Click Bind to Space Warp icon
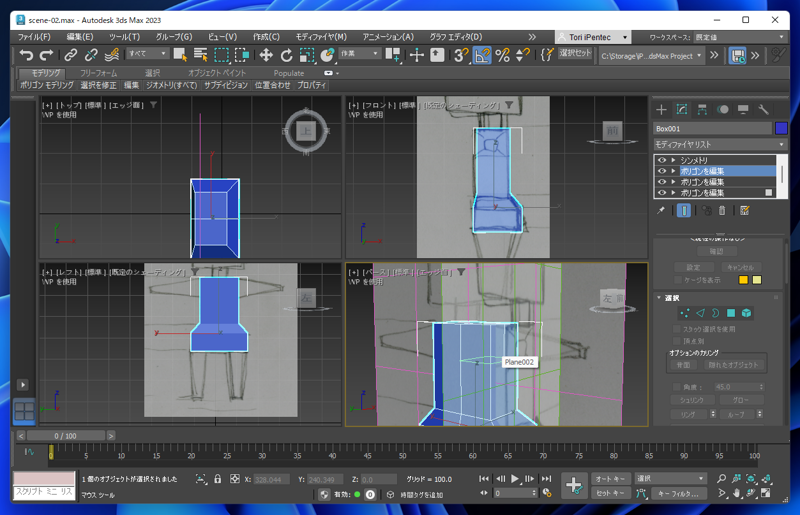Image resolution: width=800 pixels, height=515 pixels. point(112,55)
